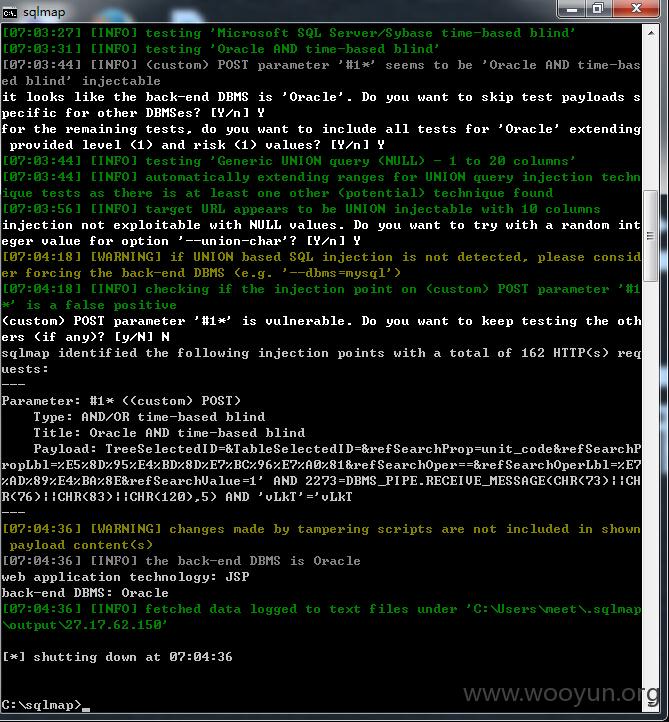Click the line 'the back-end DBMS is Oracle'
The image size is (669, 722).
pos(181,561)
